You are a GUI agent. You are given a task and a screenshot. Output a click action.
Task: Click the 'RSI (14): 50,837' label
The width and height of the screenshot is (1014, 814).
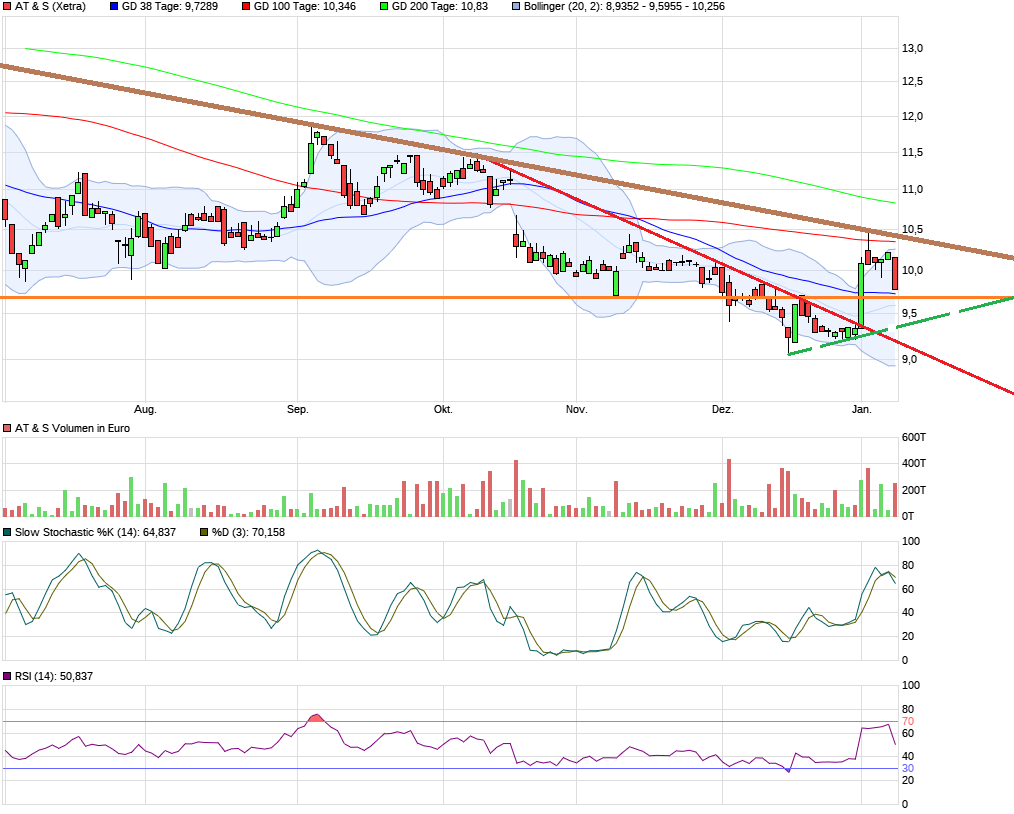(x=54, y=676)
